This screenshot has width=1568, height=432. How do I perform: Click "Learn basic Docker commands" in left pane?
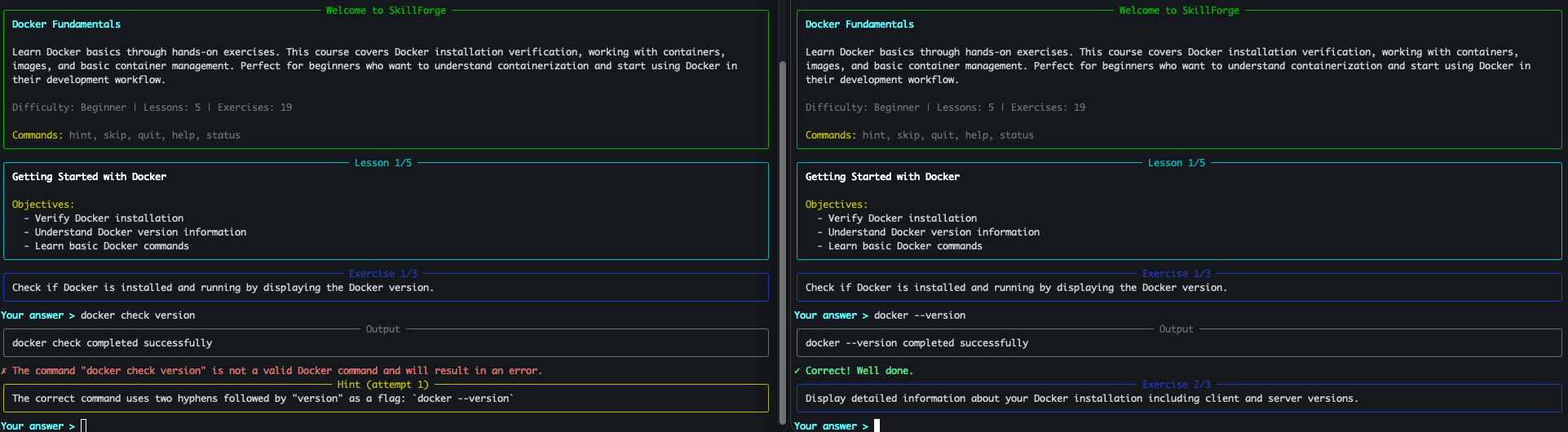(112, 246)
